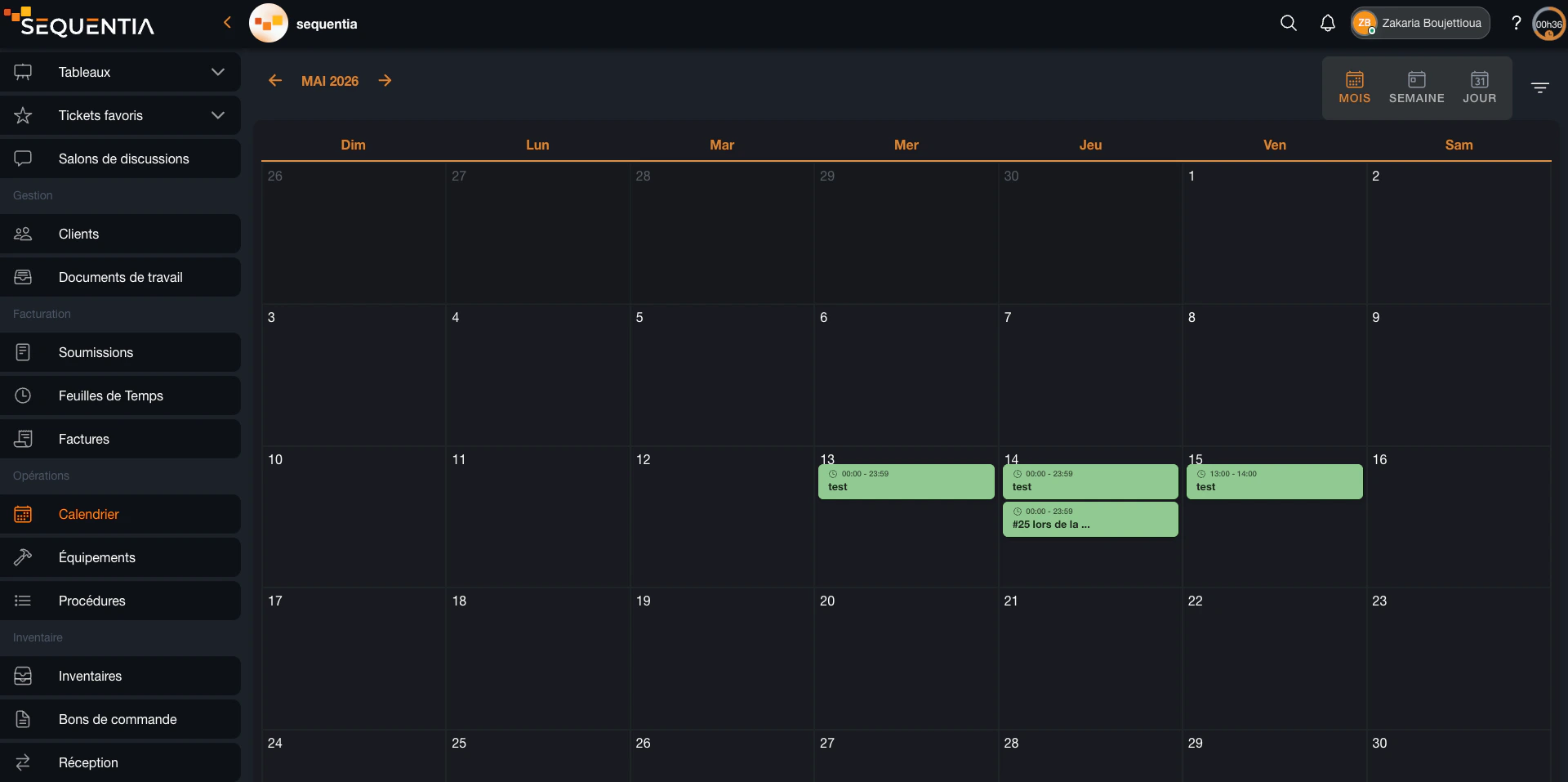This screenshot has height=782, width=1568.
Task: Open Salons de discussions
Action: [120, 159]
